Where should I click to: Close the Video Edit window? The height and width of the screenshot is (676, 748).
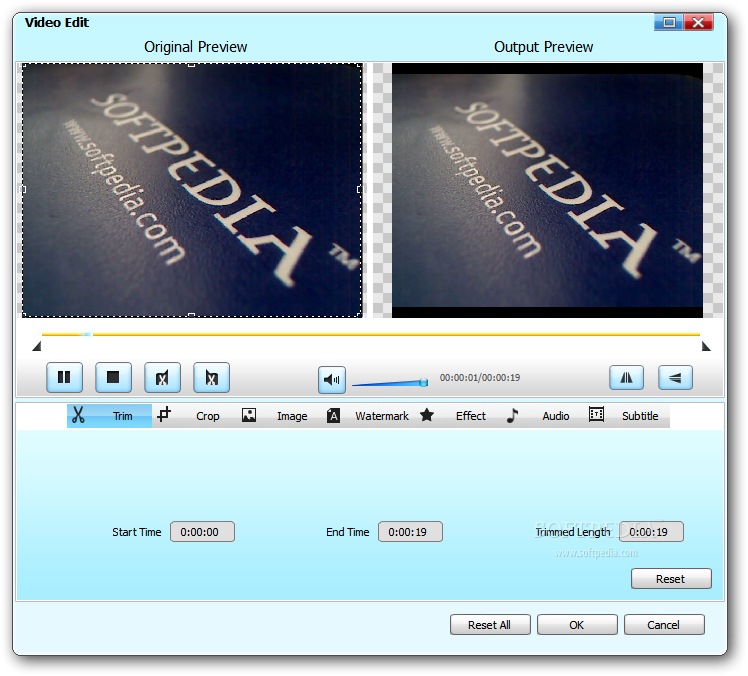click(x=698, y=22)
